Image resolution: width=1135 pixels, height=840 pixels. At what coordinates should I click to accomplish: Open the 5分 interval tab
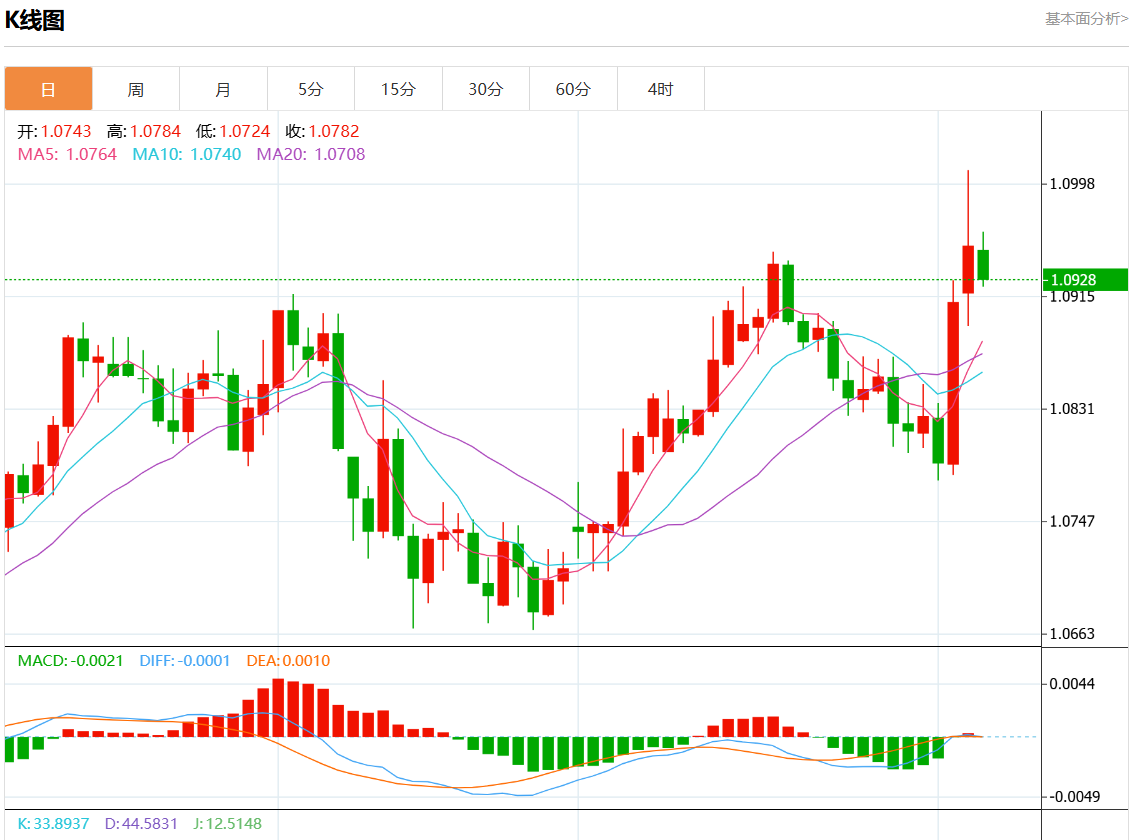311,89
